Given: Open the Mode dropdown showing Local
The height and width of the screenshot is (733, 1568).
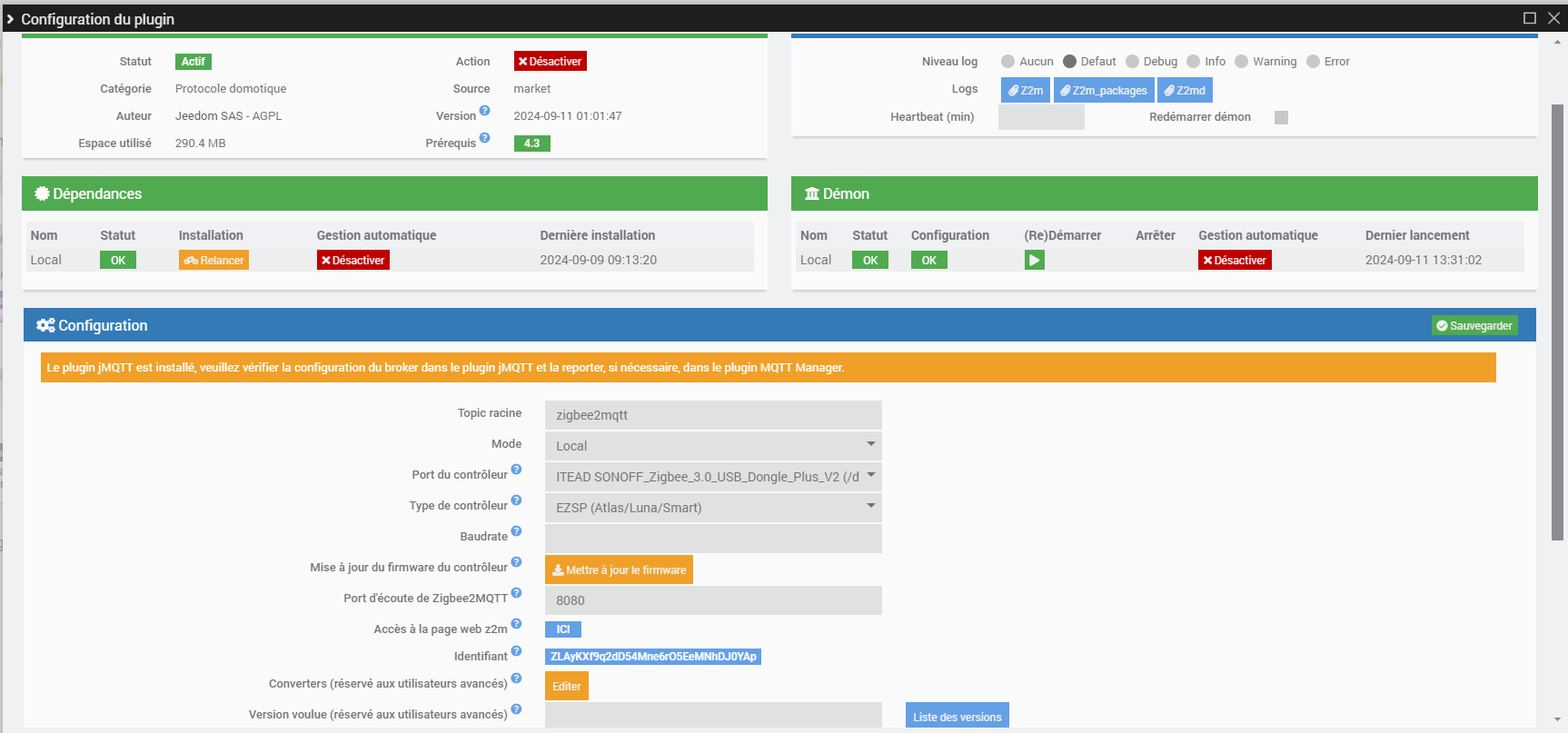Looking at the screenshot, I should [713, 446].
